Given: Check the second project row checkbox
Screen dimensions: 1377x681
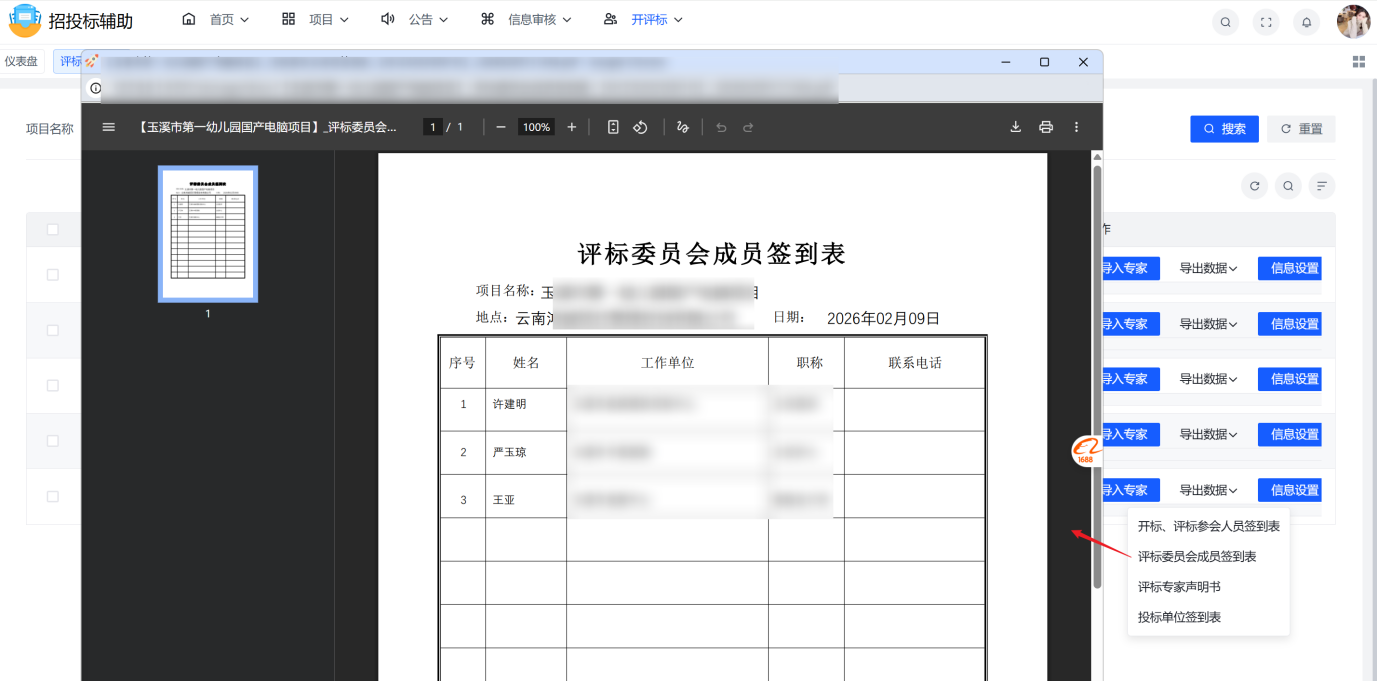Looking at the screenshot, I should click(x=52, y=329).
